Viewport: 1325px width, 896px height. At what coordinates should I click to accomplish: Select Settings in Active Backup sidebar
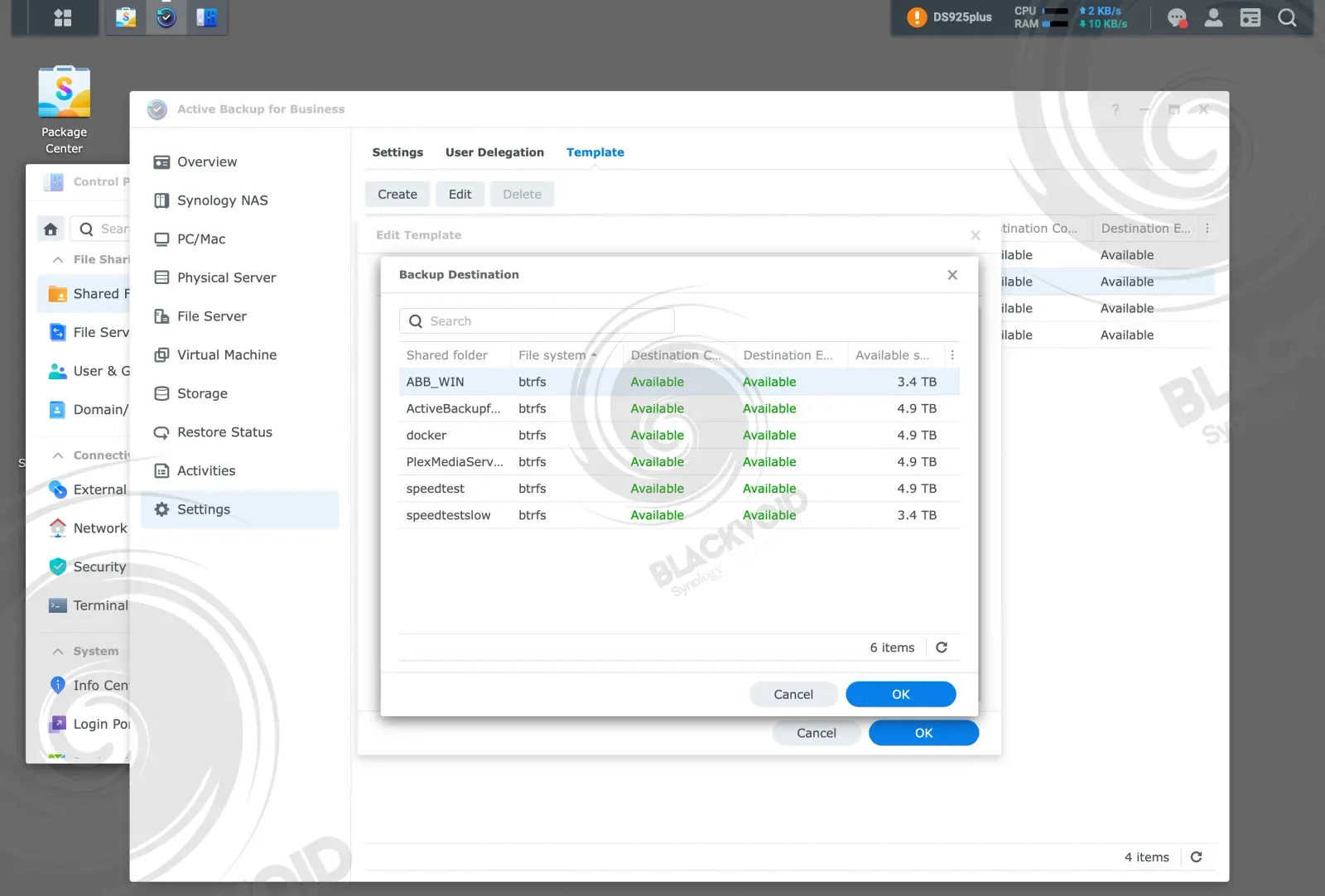[240, 509]
